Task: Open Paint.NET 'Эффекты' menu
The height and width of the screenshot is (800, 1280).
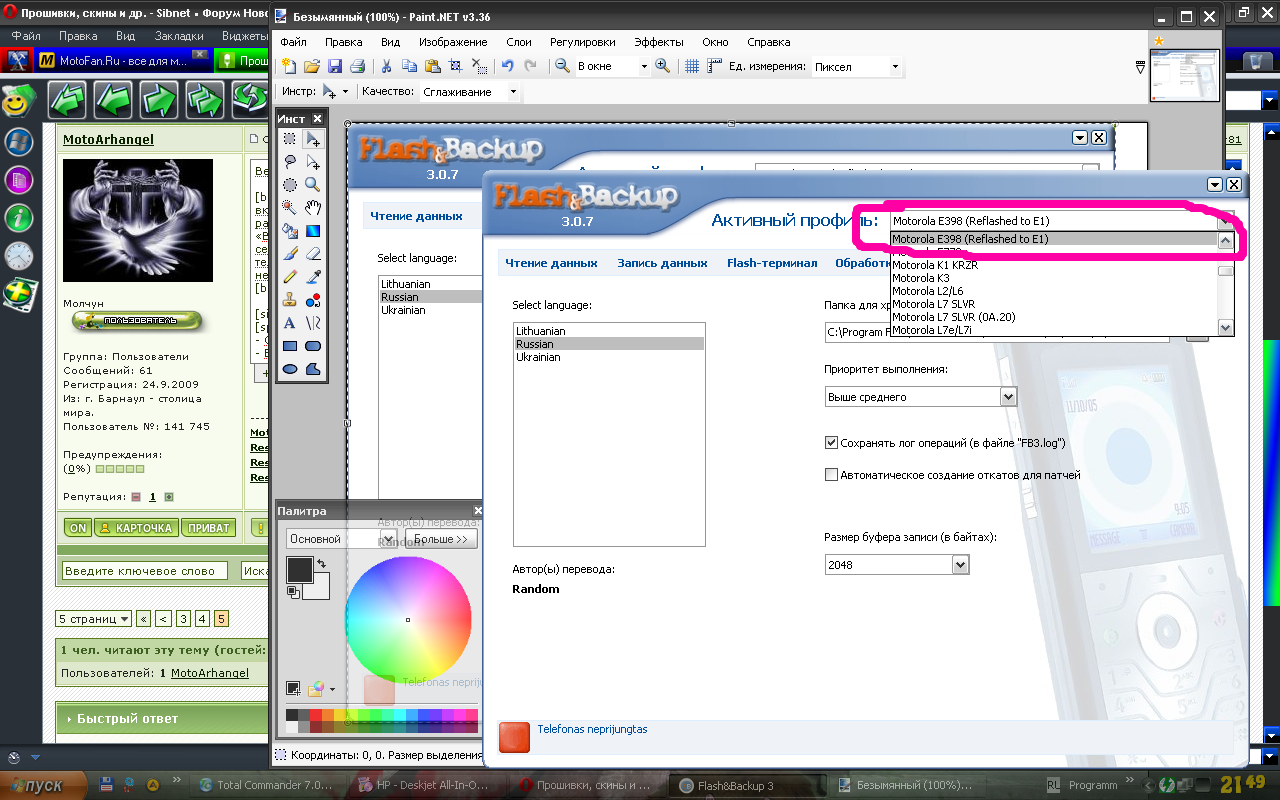Action: (x=659, y=42)
